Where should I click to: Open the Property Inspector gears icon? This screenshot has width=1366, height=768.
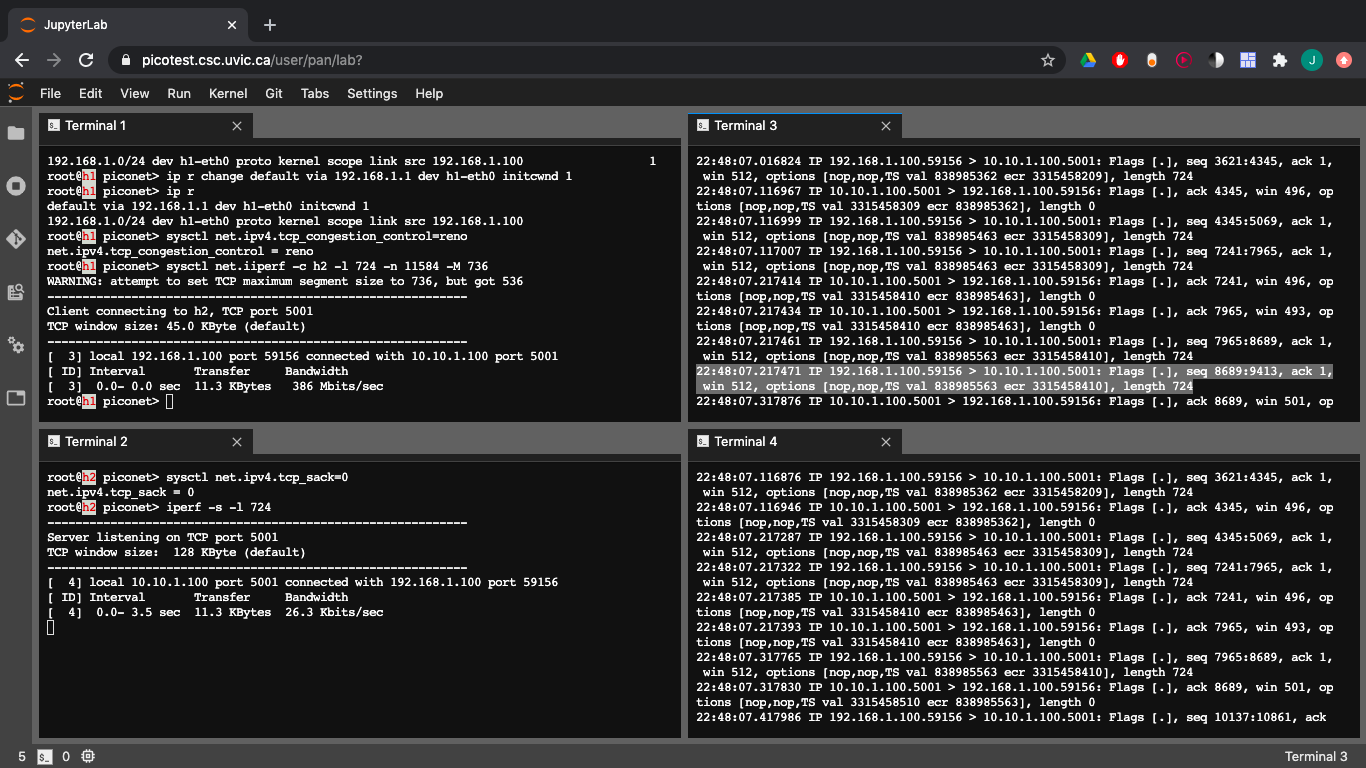pos(16,345)
